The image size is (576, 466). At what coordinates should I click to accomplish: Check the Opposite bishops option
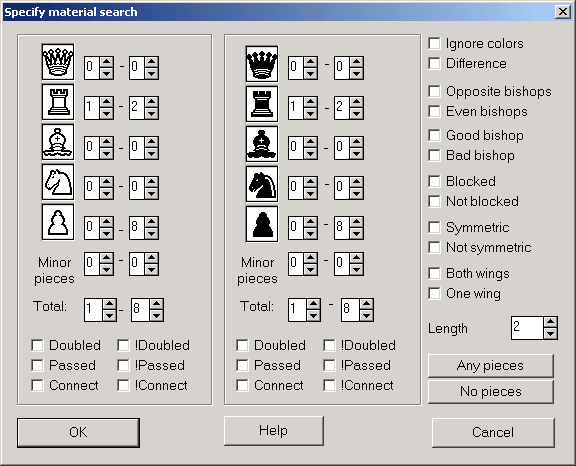(x=434, y=91)
